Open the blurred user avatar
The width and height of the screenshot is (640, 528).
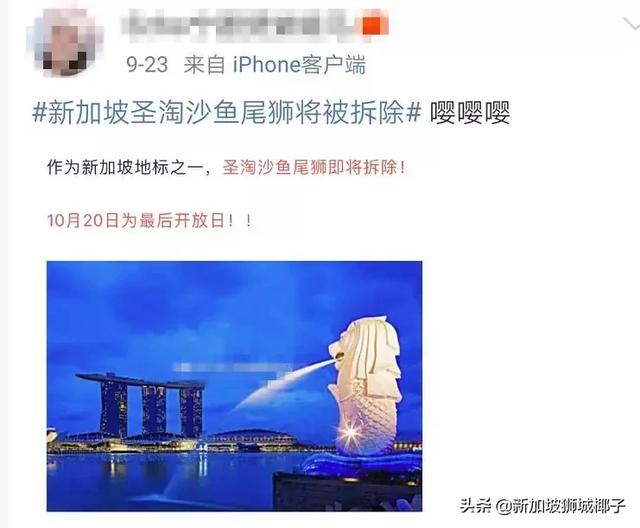pyautogui.click(x=65, y=42)
